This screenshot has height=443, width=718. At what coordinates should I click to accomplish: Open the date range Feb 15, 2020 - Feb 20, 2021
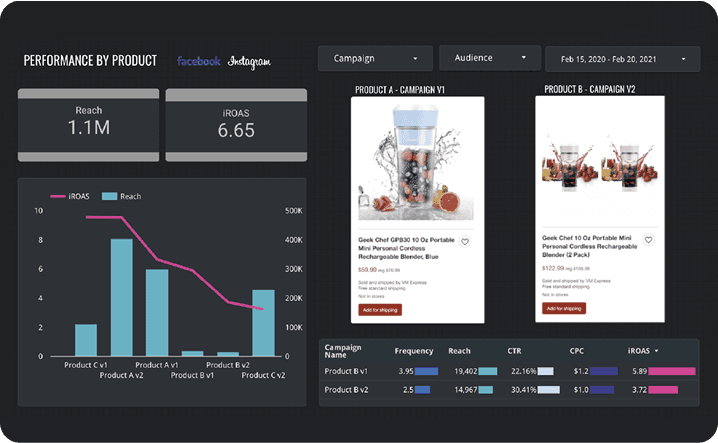point(622,59)
